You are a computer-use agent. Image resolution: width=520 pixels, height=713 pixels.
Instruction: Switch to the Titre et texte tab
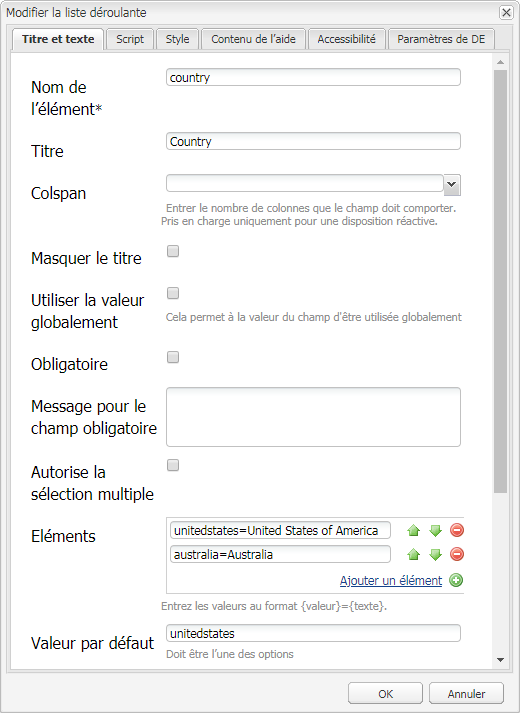pyautogui.click(x=58, y=39)
